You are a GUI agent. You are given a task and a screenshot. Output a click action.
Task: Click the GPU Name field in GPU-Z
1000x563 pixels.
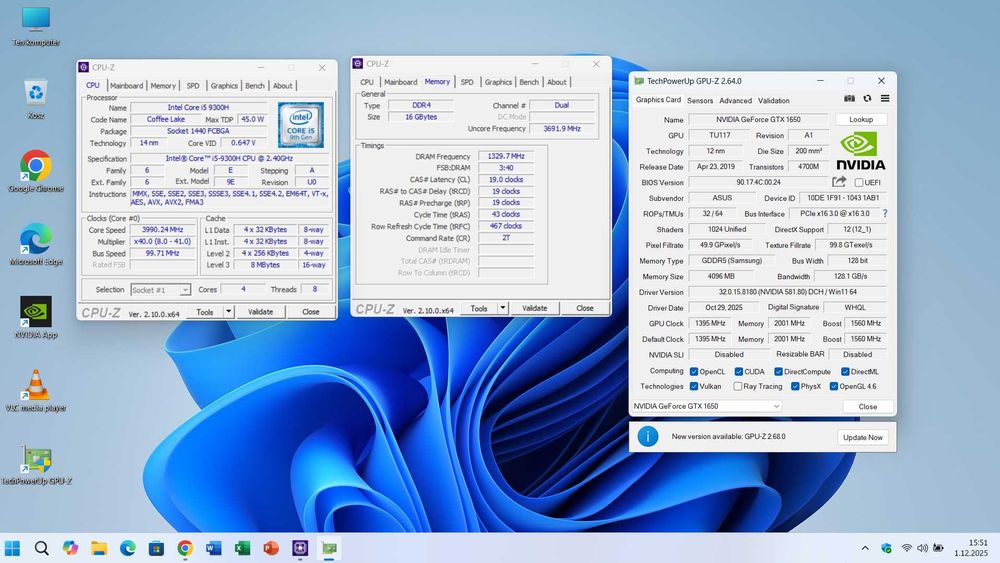coord(759,119)
